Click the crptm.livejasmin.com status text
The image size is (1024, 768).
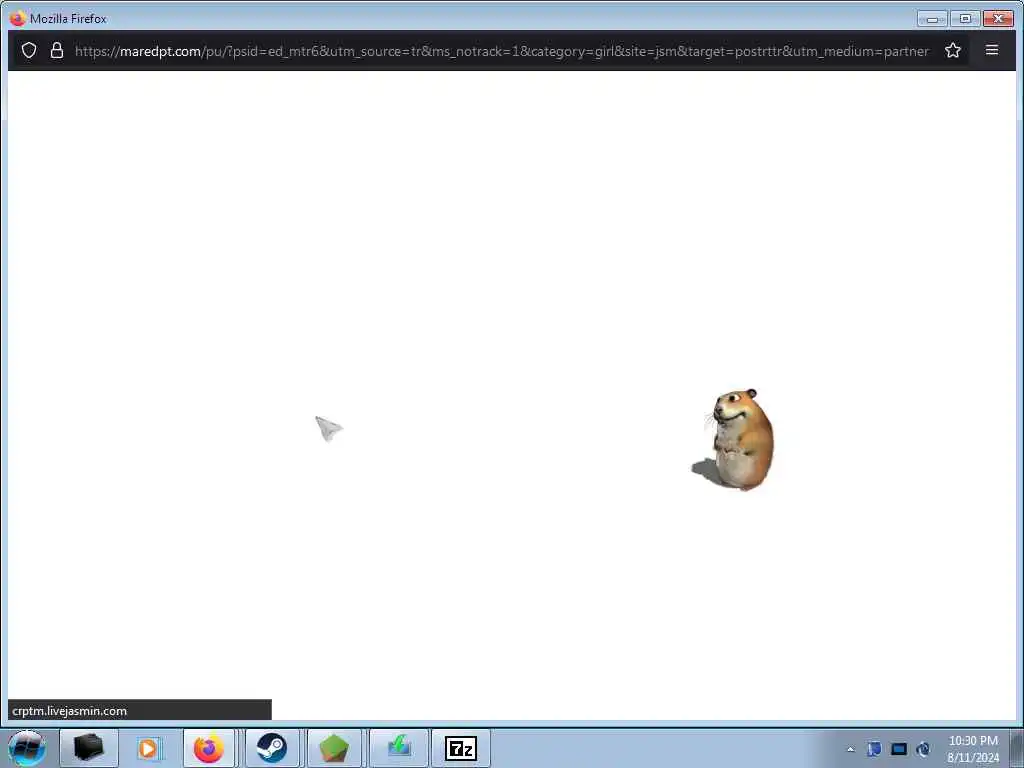click(x=69, y=711)
